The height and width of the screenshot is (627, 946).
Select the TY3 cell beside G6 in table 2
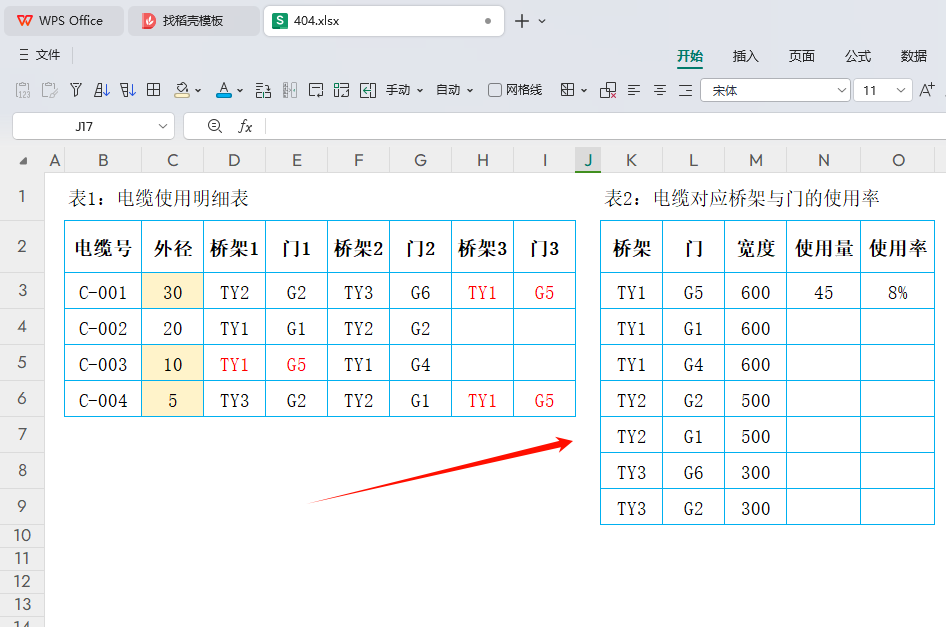point(632,472)
